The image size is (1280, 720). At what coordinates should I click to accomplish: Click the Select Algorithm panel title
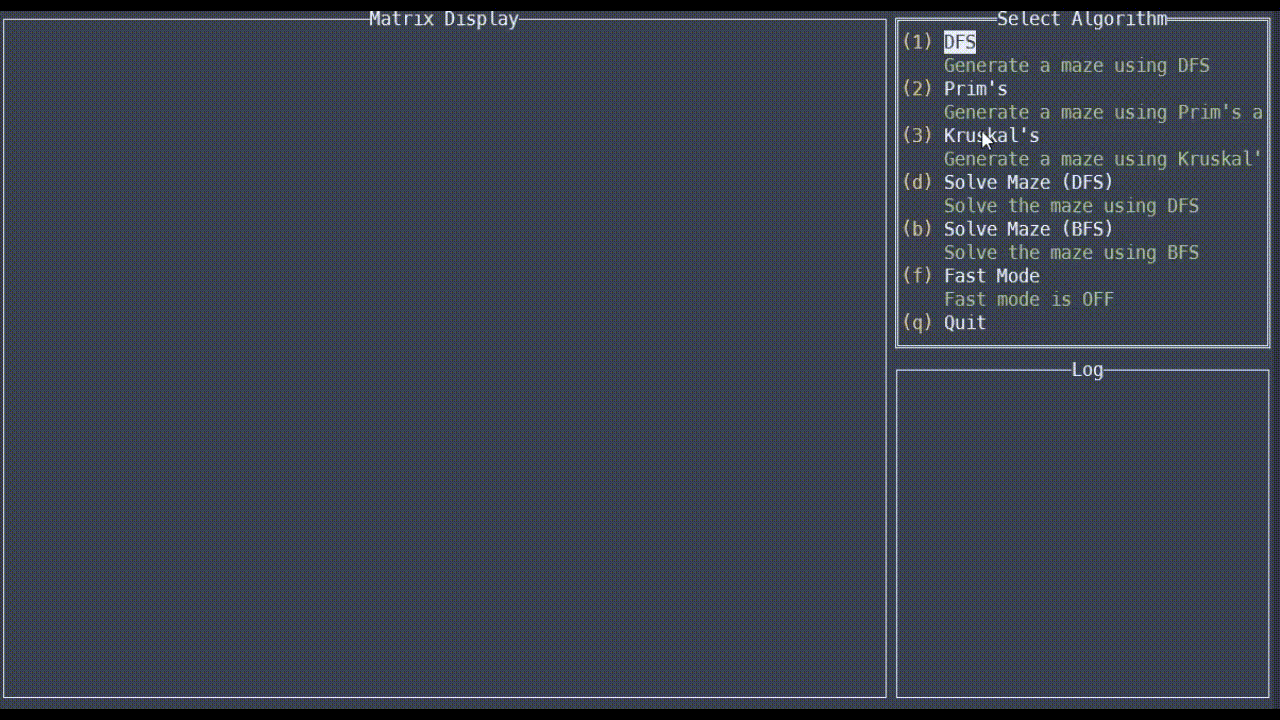[1082, 19]
